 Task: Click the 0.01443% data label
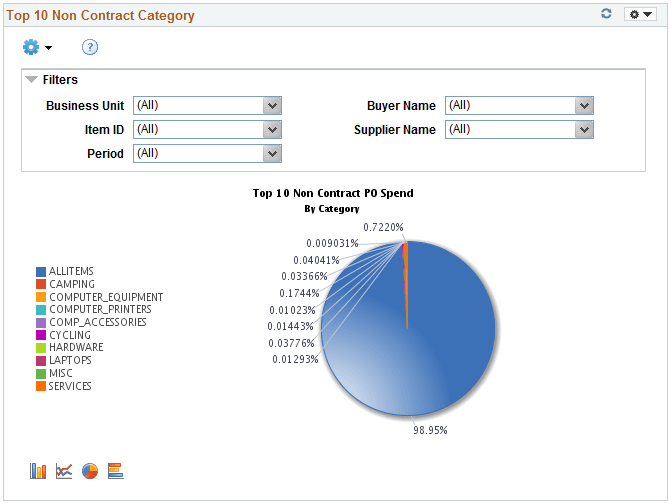coord(291,327)
